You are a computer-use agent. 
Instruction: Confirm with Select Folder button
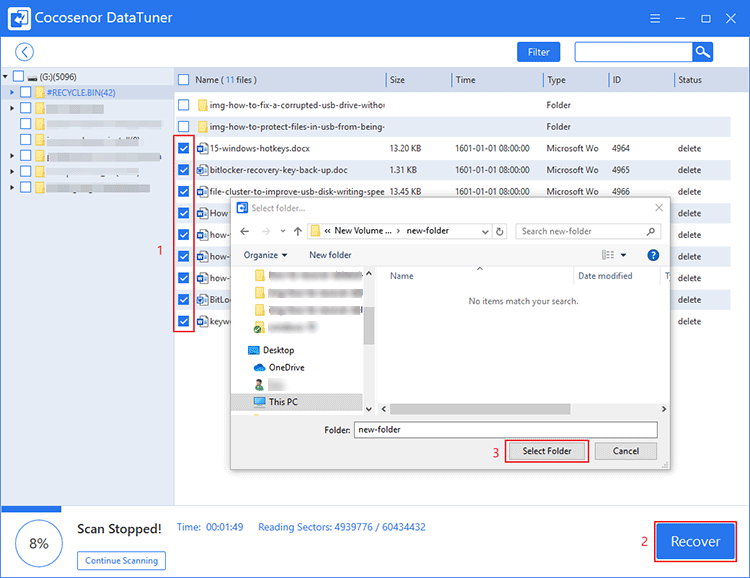click(547, 451)
